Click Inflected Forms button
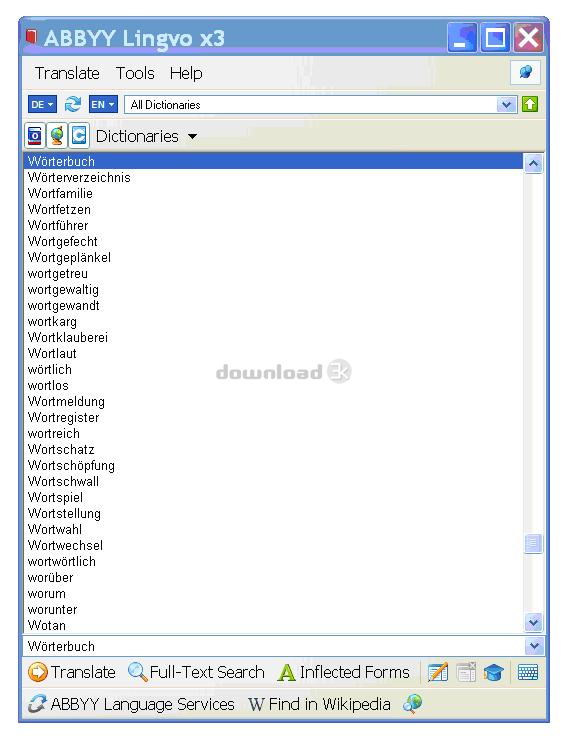 tap(344, 672)
